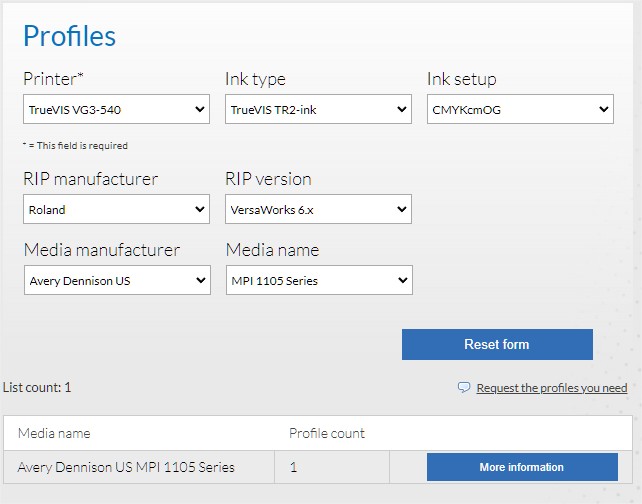This screenshot has width=642, height=504.
Task: Click the speech bubble icon beside Request profiles
Action: pyautogui.click(x=463, y=387)
